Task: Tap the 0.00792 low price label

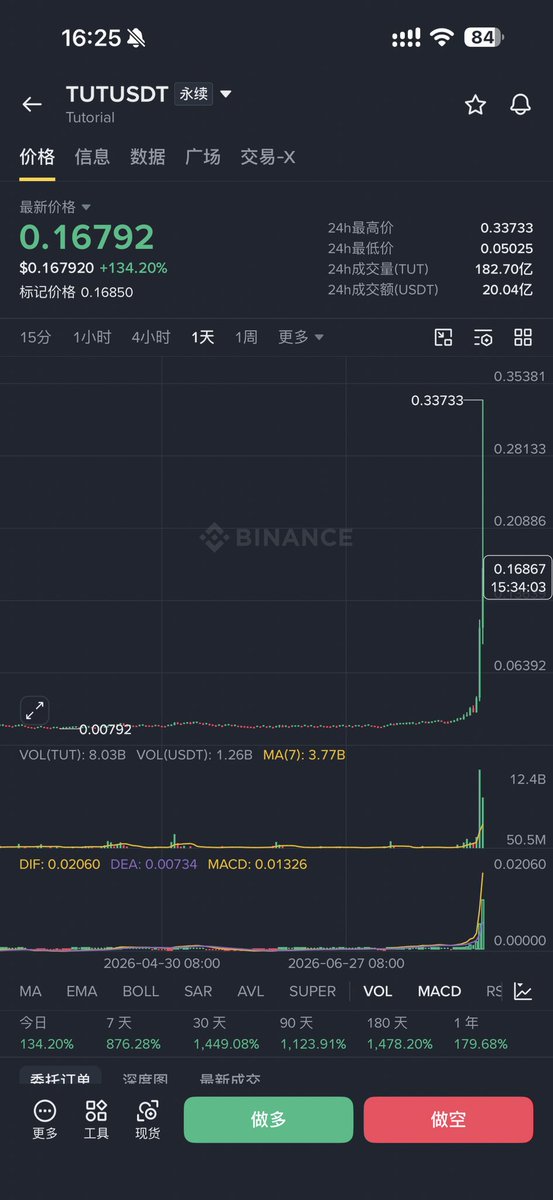Action: (x=105, y=729)
